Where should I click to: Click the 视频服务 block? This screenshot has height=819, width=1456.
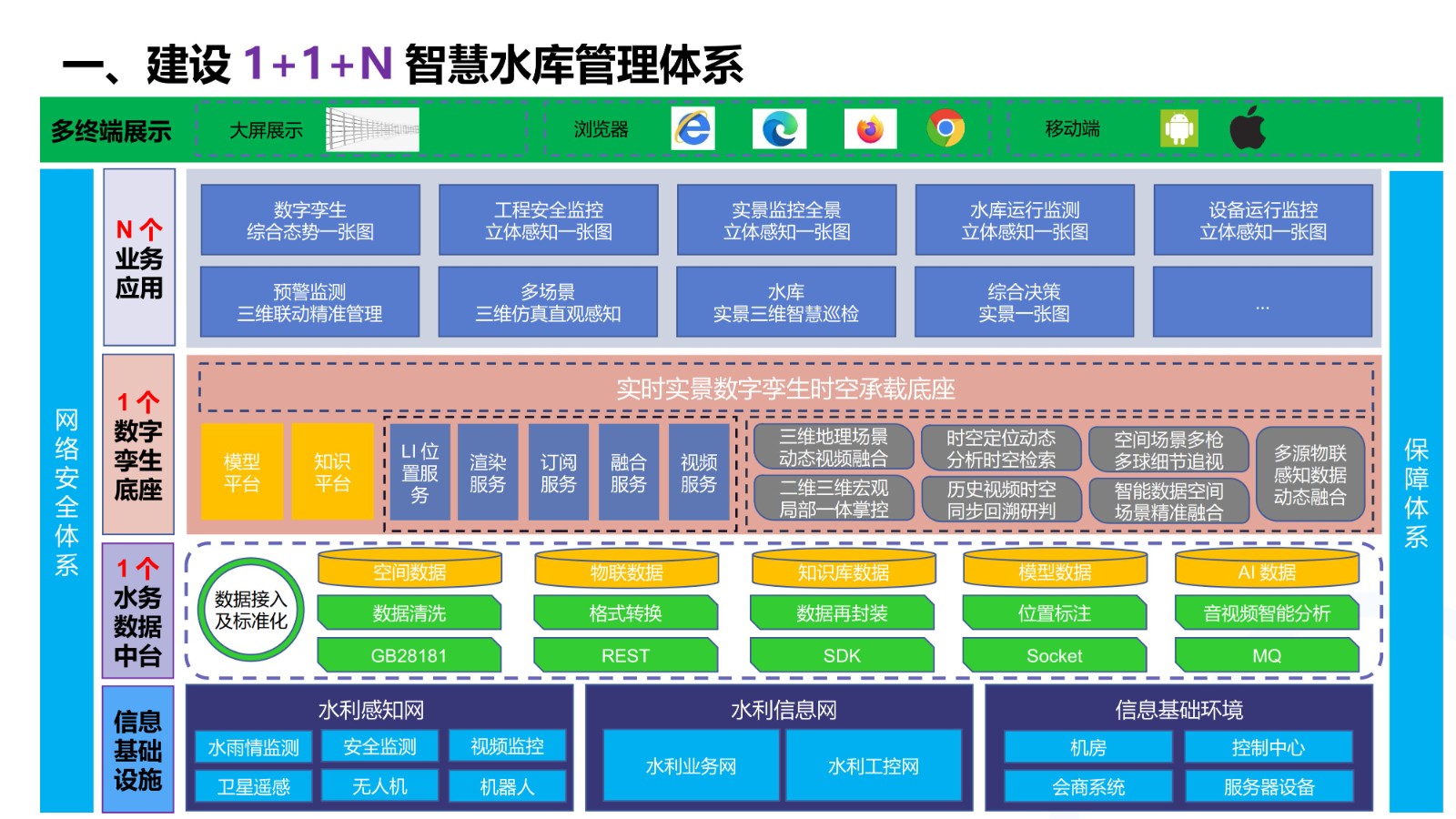699,472
